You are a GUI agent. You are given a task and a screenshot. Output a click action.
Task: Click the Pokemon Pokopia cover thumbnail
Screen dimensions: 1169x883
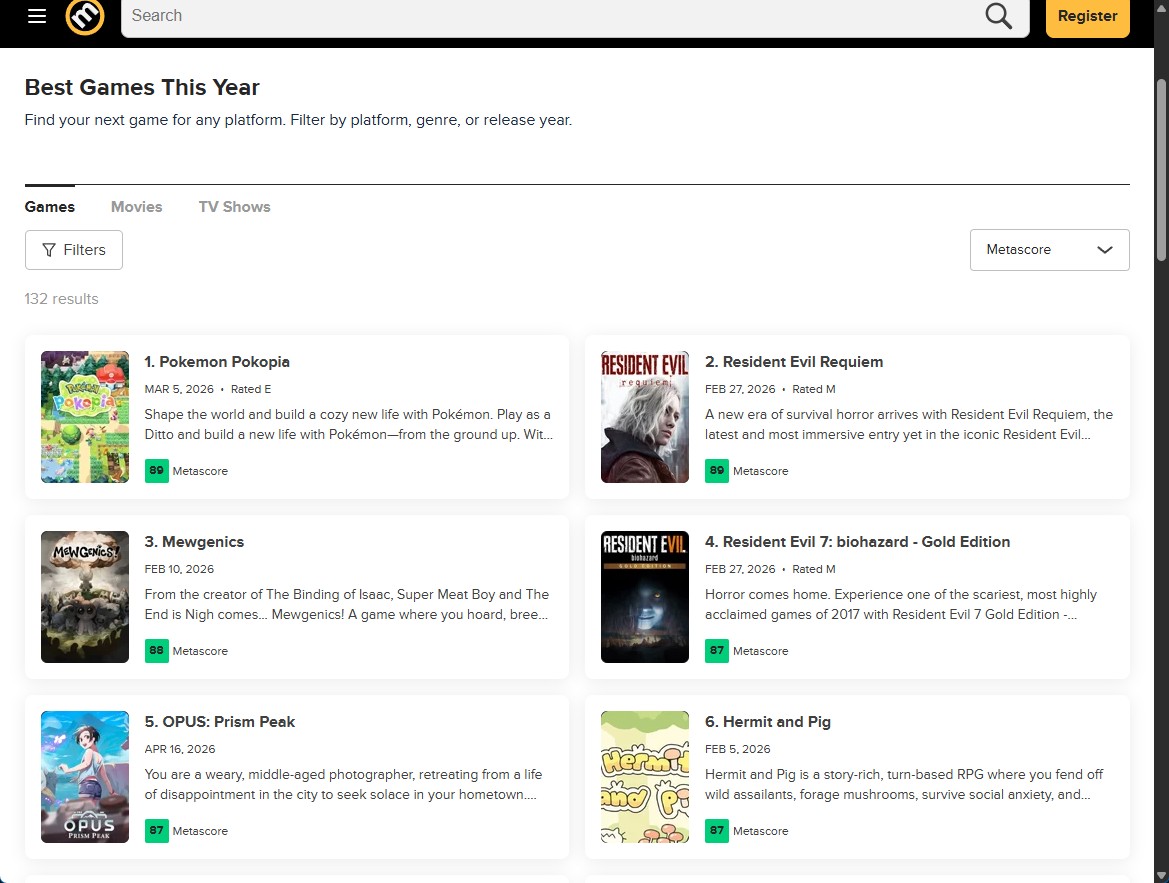pyautogui.click(x=85, y=417)
